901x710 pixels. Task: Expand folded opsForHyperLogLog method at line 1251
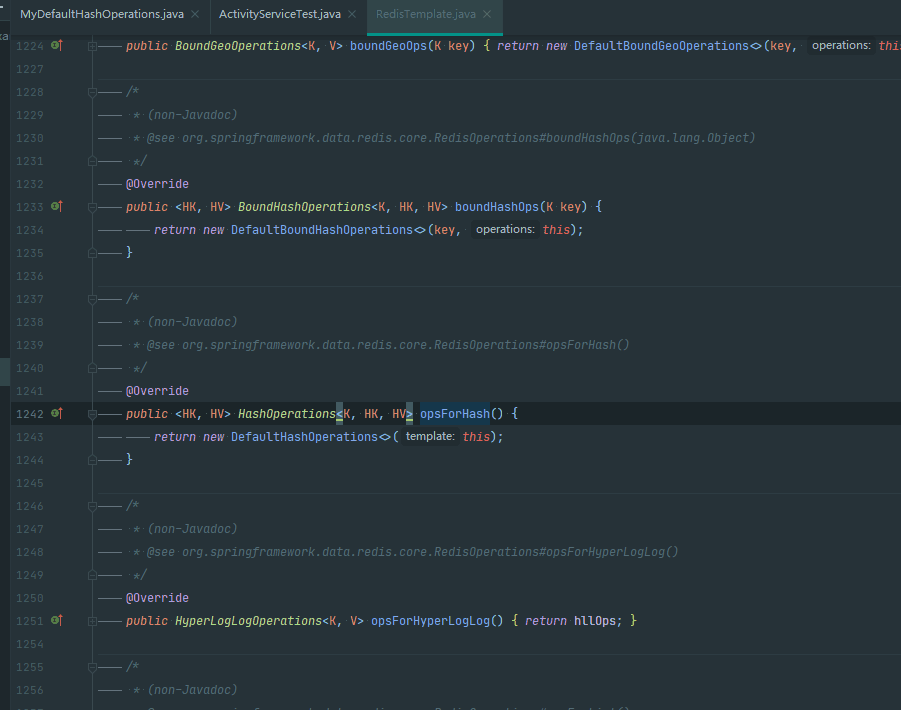click(x=92, y=621)
